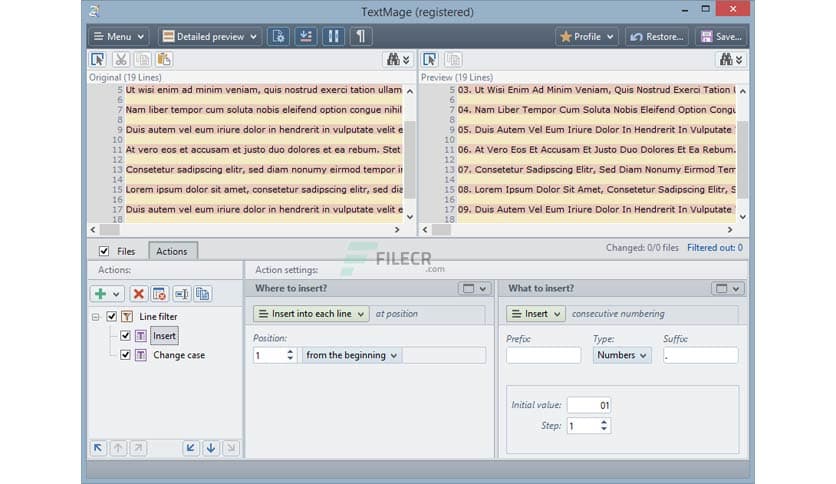Switch to the Actions tab
Viewport: 836px width, 484px height.
point(172,251)
